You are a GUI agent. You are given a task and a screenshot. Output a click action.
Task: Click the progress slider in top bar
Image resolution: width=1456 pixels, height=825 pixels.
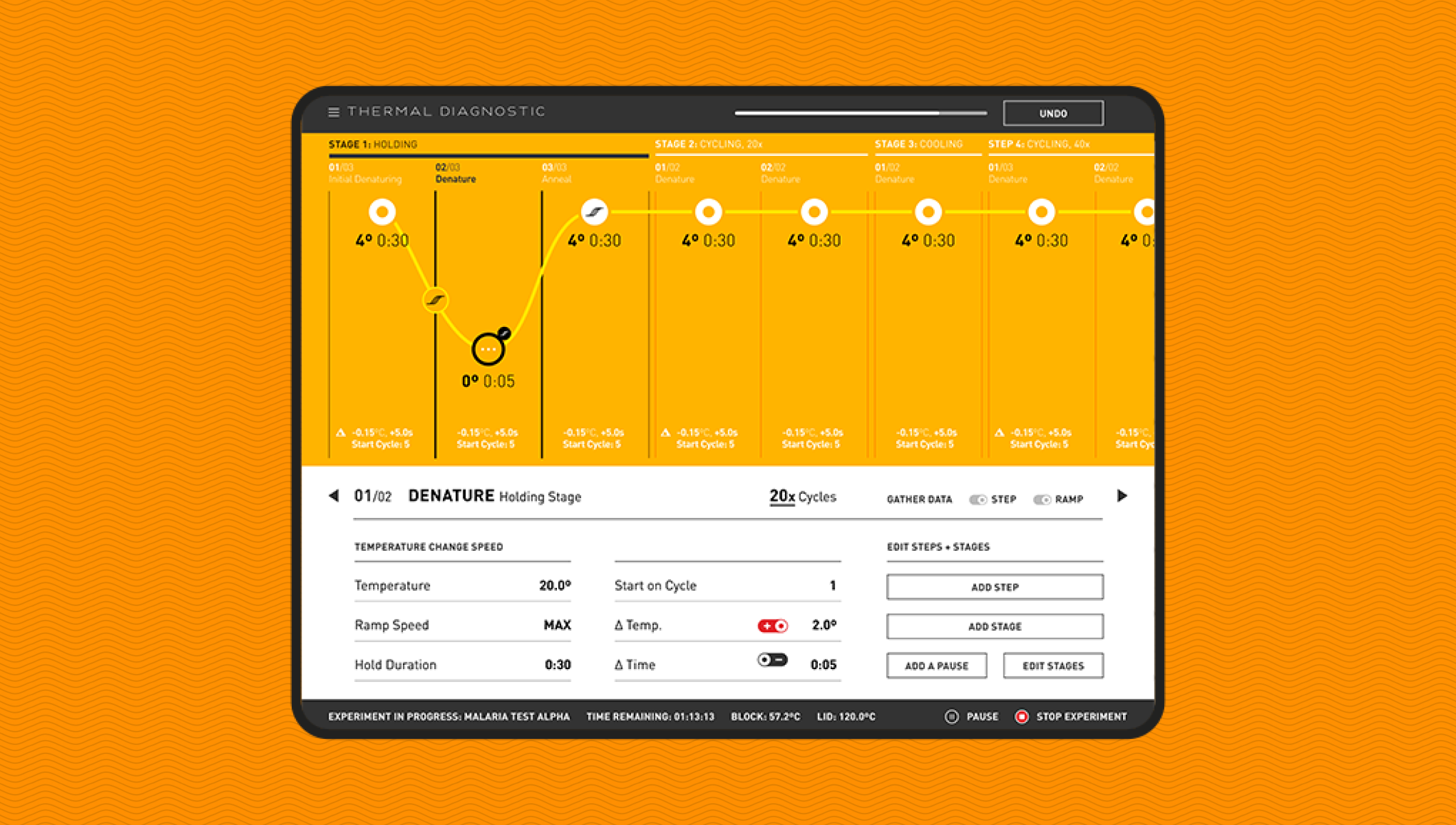[x=860, y=113]
